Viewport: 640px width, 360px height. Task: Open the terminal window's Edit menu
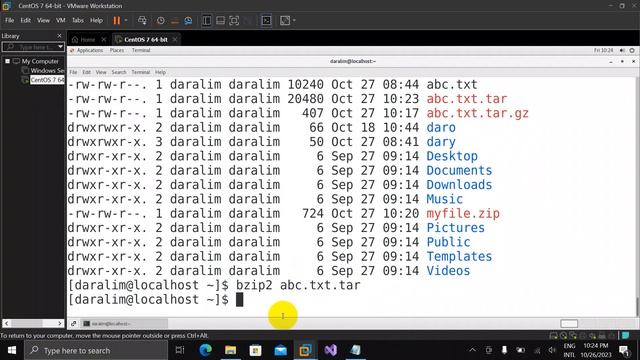pyautogui.click(x=87, y=72)
